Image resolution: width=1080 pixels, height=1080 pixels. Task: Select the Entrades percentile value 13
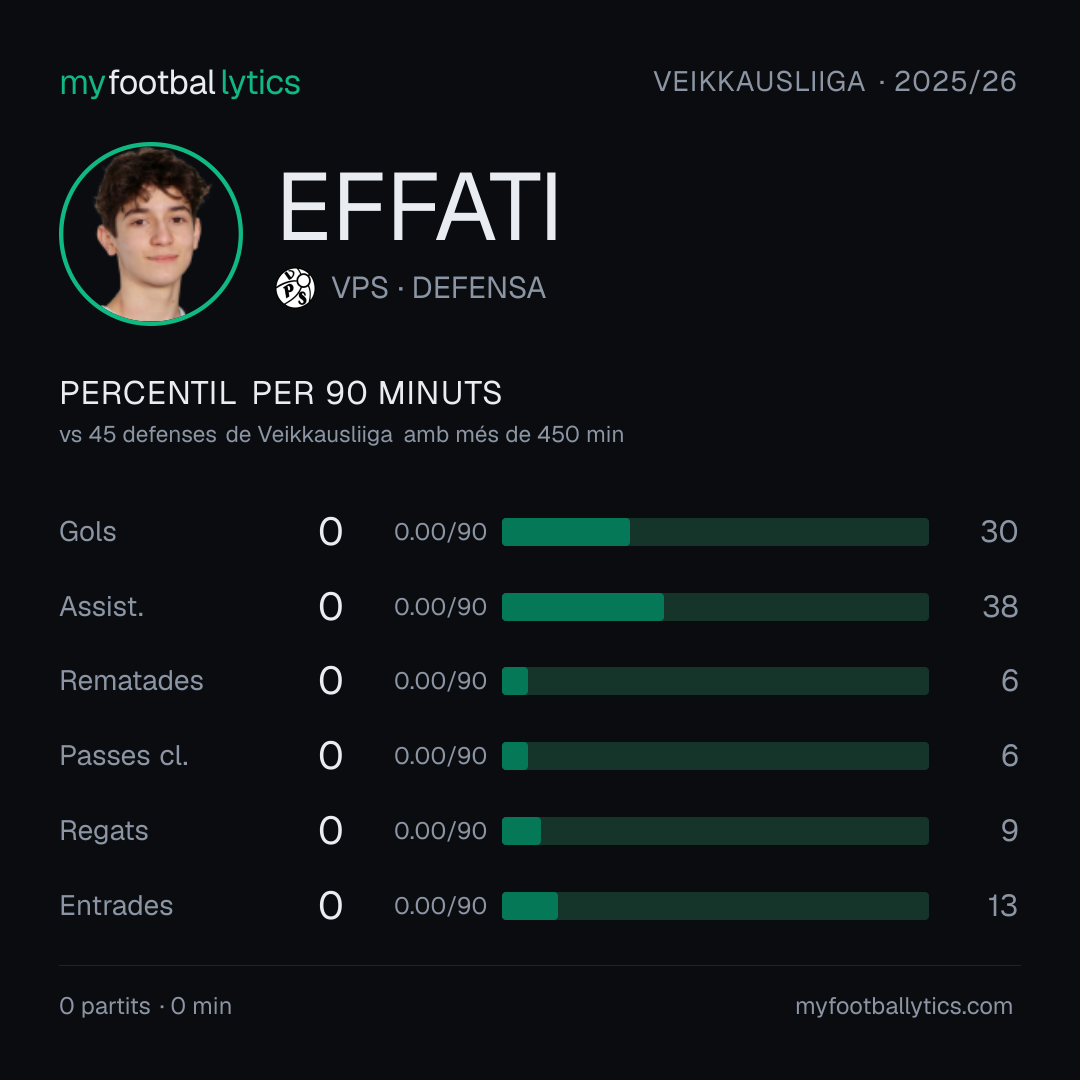(1002, 906)
